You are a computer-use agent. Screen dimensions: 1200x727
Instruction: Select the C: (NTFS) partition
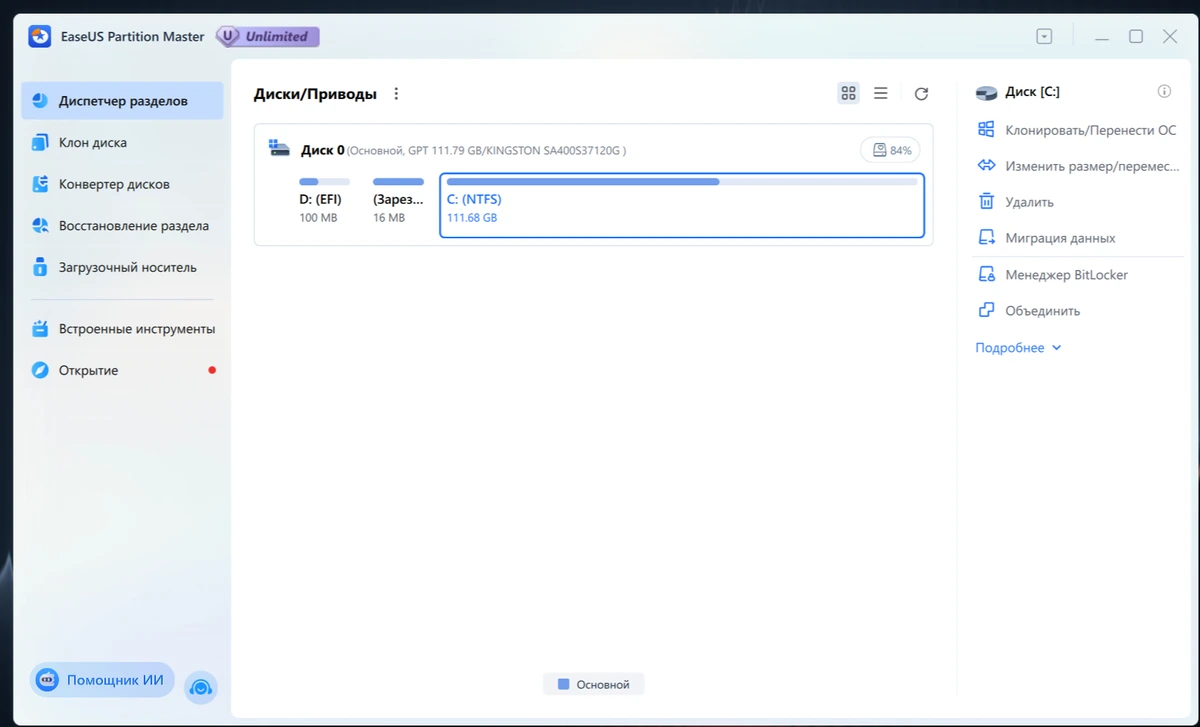(x=682, y=206)
